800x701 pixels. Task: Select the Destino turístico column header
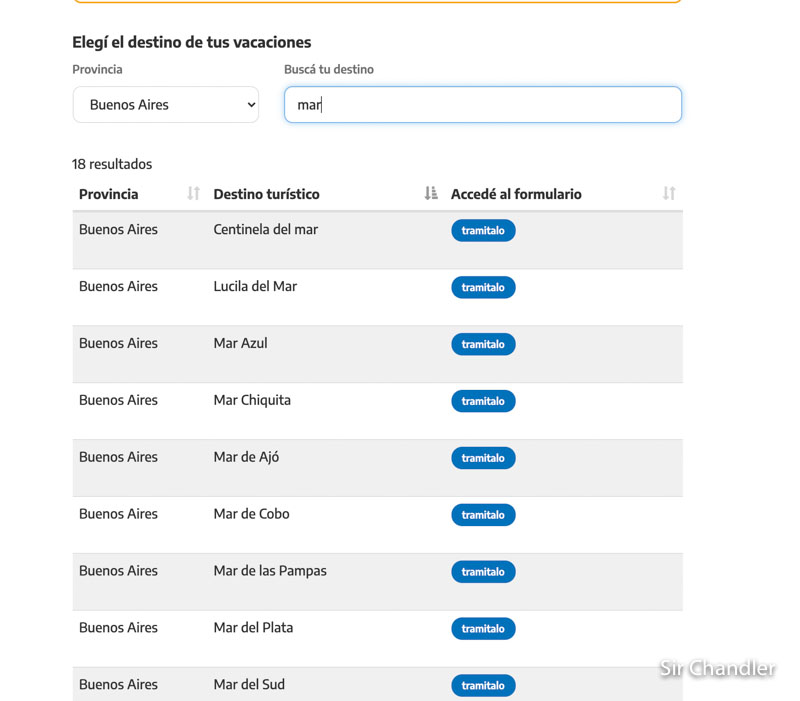point(266,194)
